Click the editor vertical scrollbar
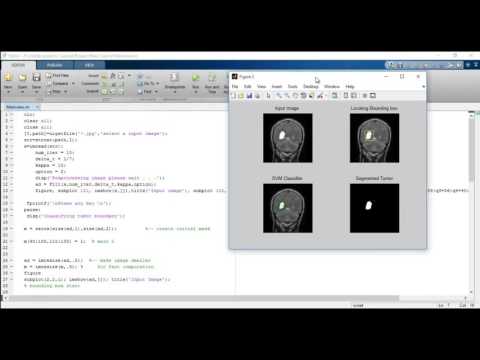The image size is (480, 360). 471,203
